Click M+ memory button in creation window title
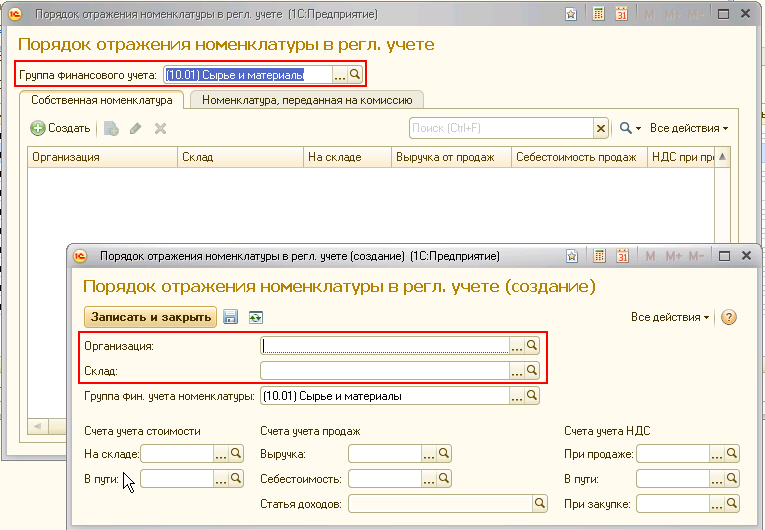 tap(673, 256)
